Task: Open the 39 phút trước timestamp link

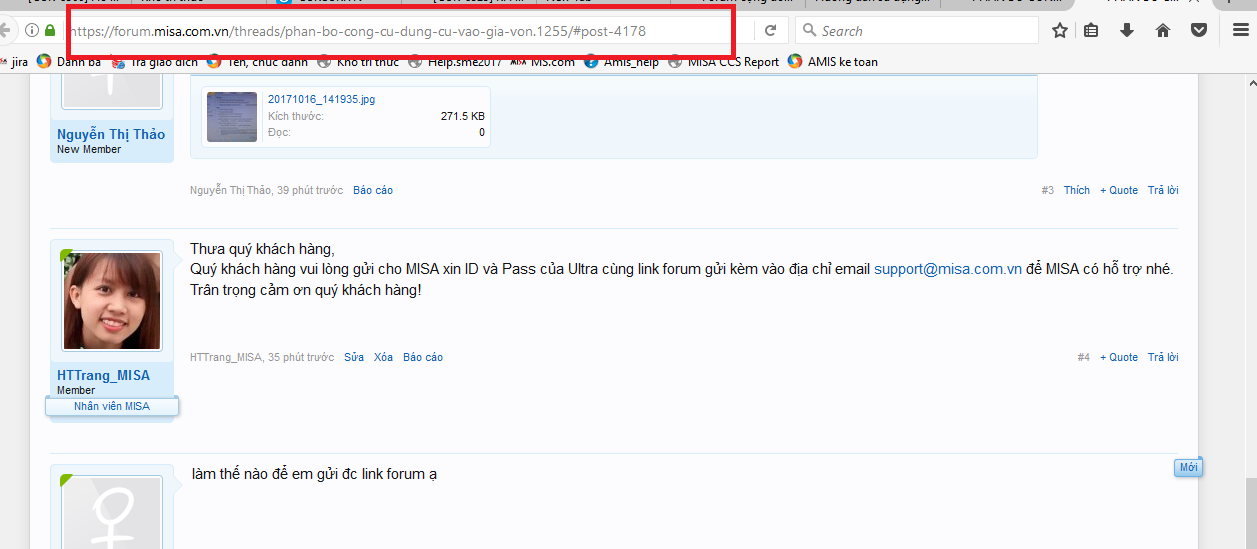Action: pos(310,190)
